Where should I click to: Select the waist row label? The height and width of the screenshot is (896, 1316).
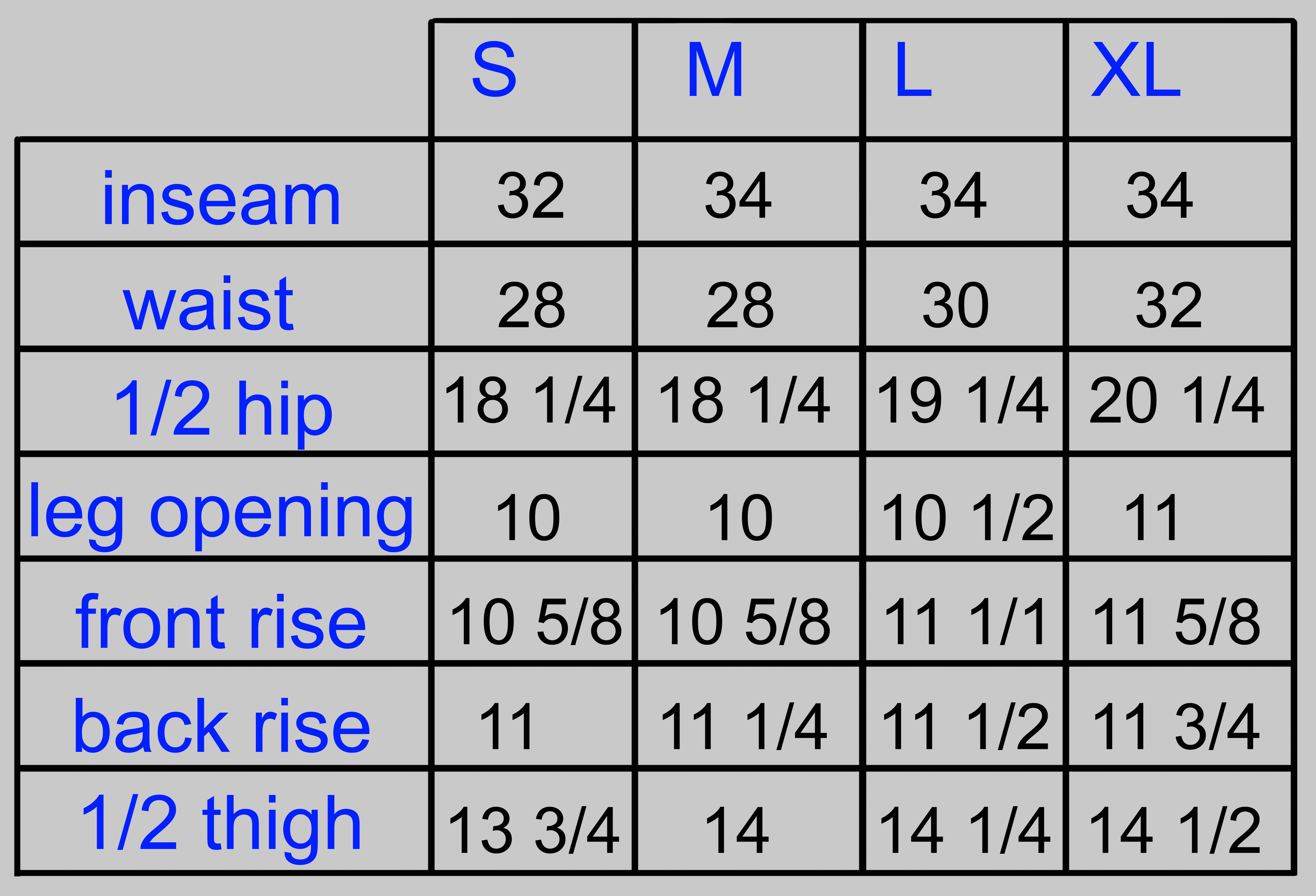pos(208,304)
